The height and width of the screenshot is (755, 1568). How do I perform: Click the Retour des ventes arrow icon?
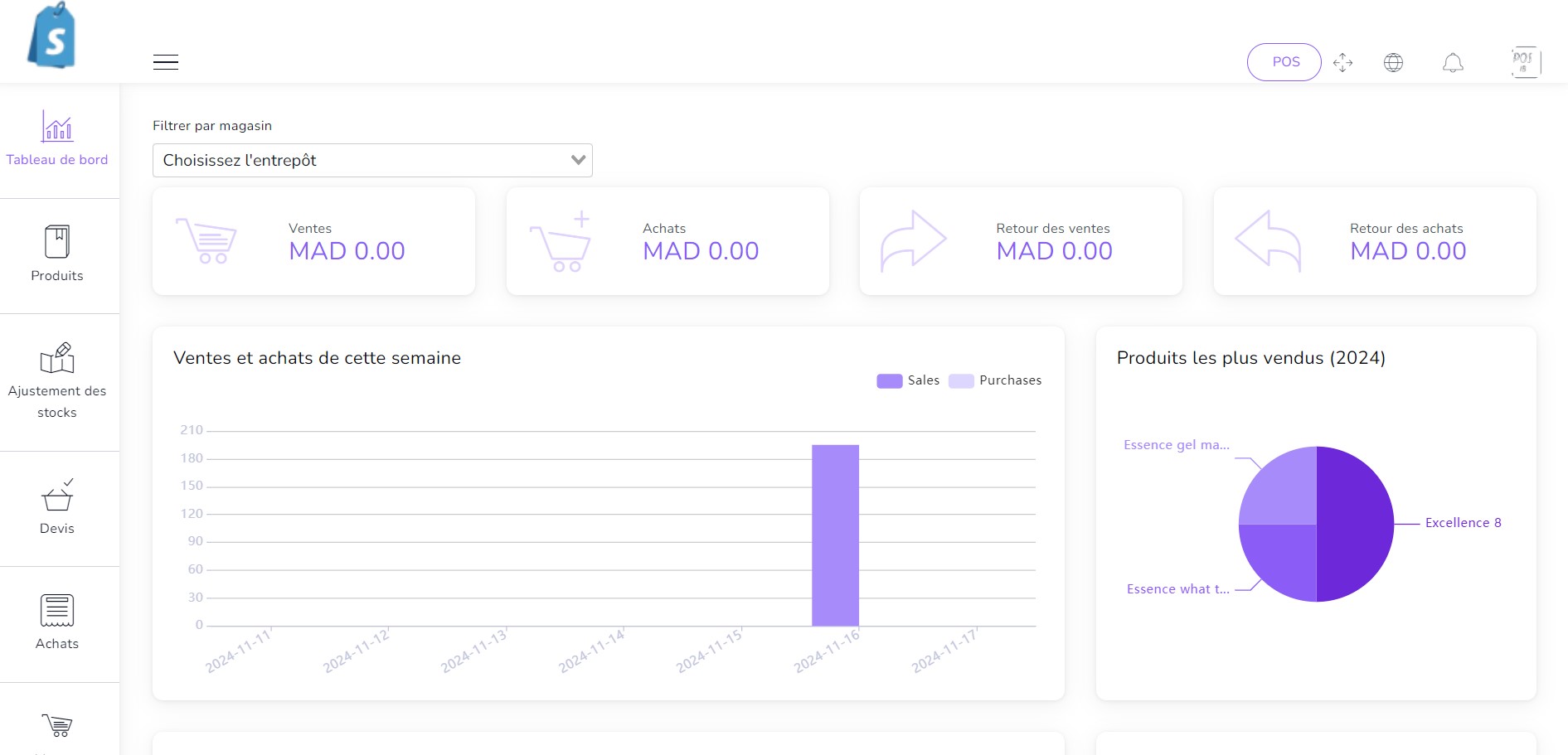coord(913,240)
